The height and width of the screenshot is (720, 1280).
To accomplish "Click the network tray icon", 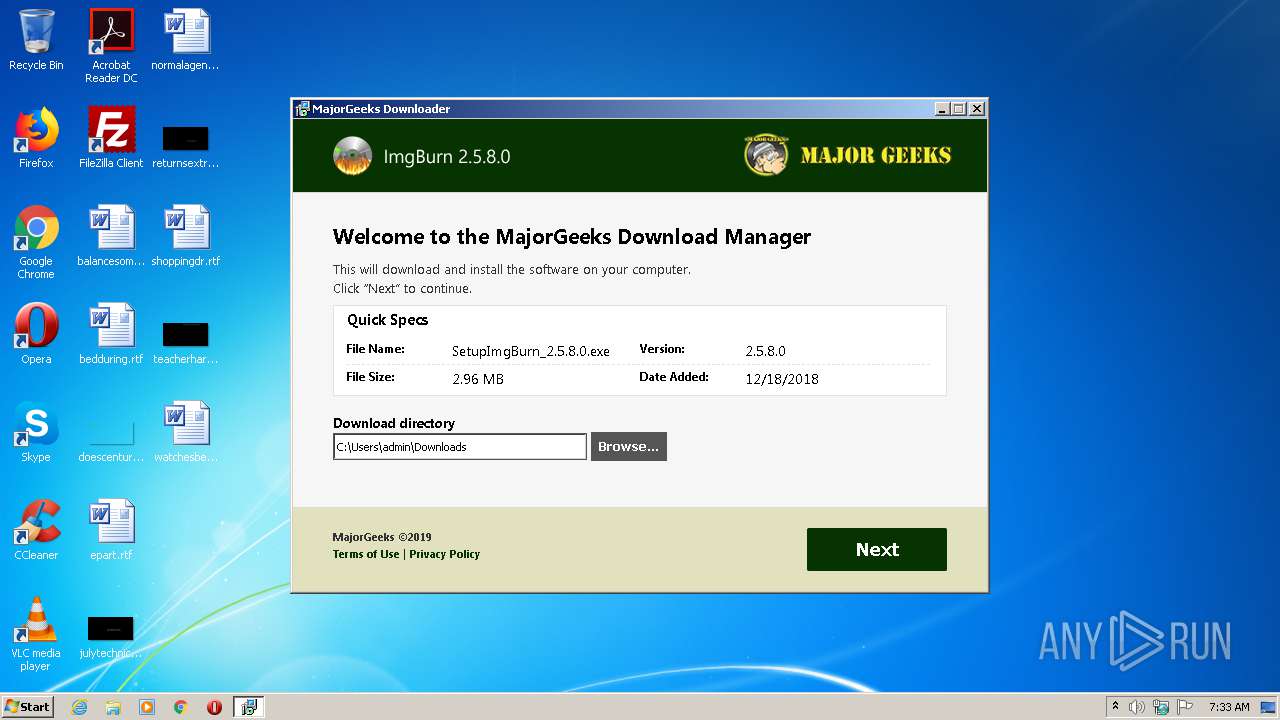I will tap(1161, 707).
